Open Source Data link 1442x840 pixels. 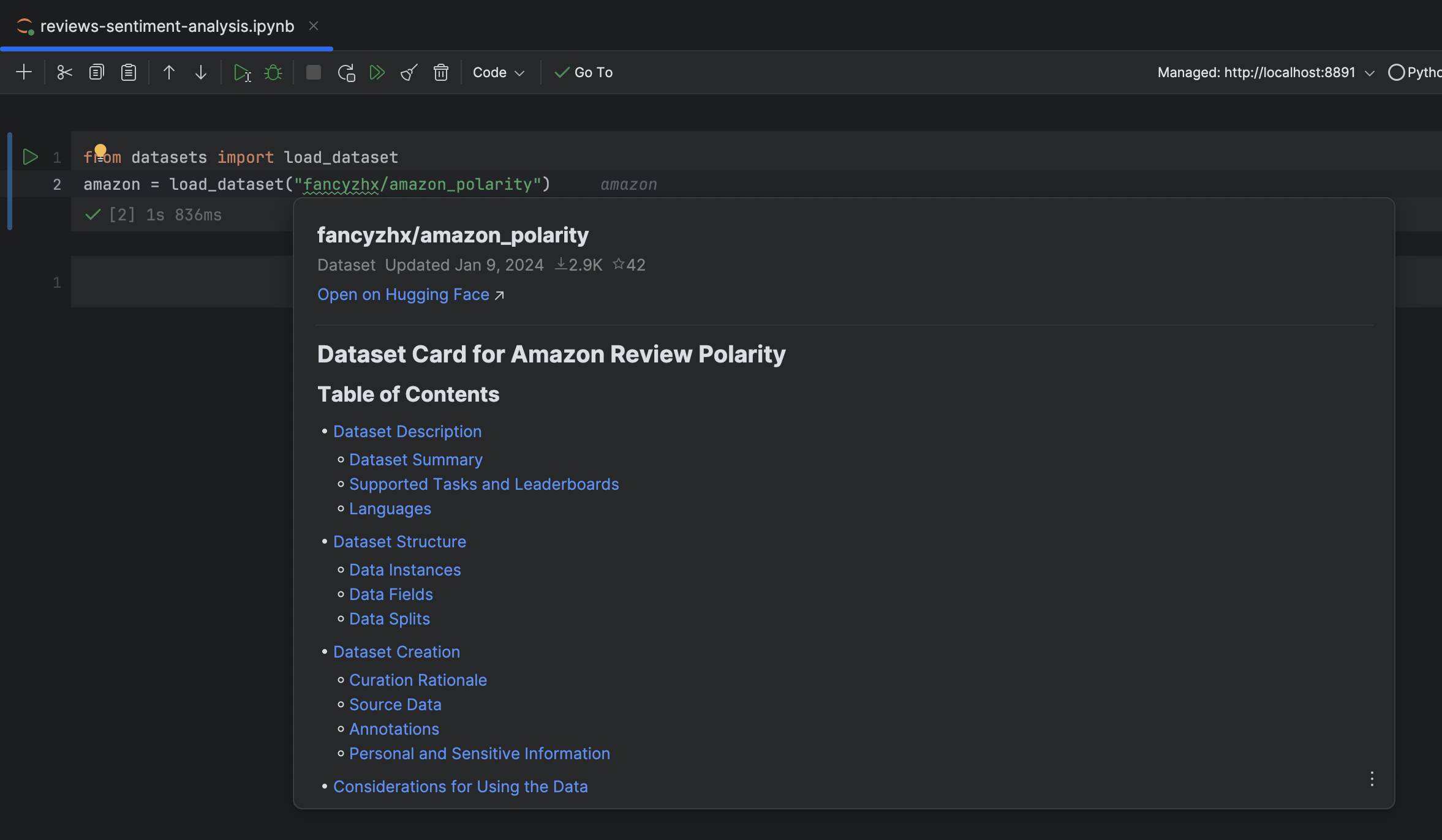click(x=395, y=705)
